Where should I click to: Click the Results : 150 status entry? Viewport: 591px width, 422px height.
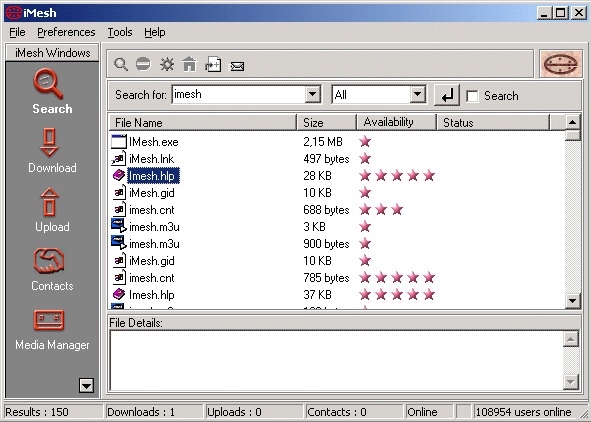click(53, 412)
